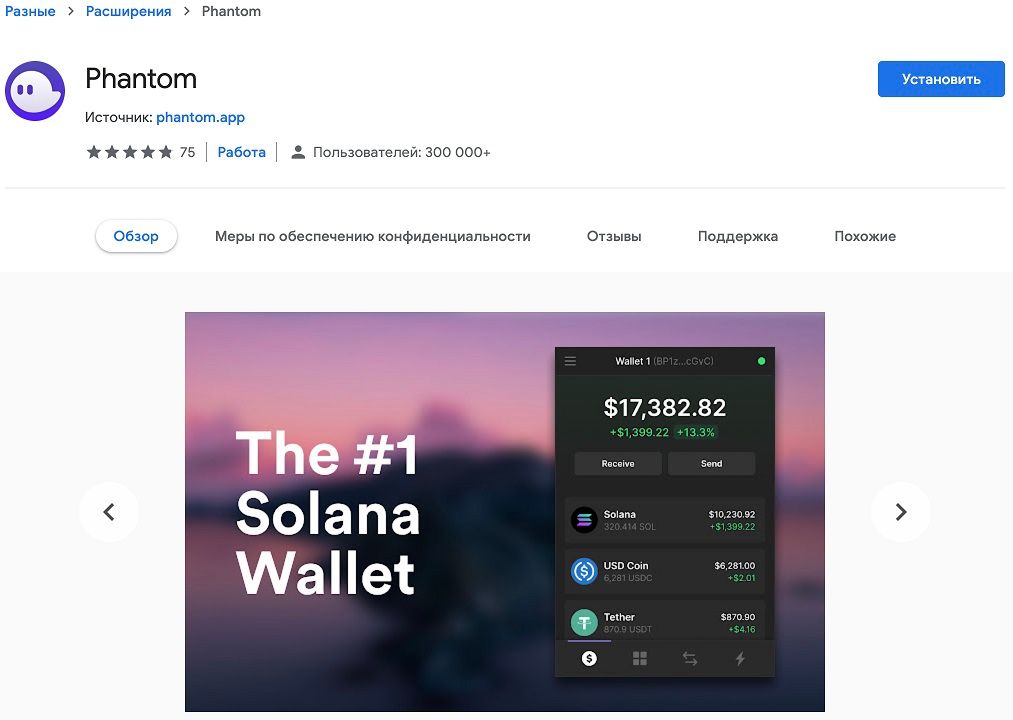Open the phantom.app source link

click(200, 117)
